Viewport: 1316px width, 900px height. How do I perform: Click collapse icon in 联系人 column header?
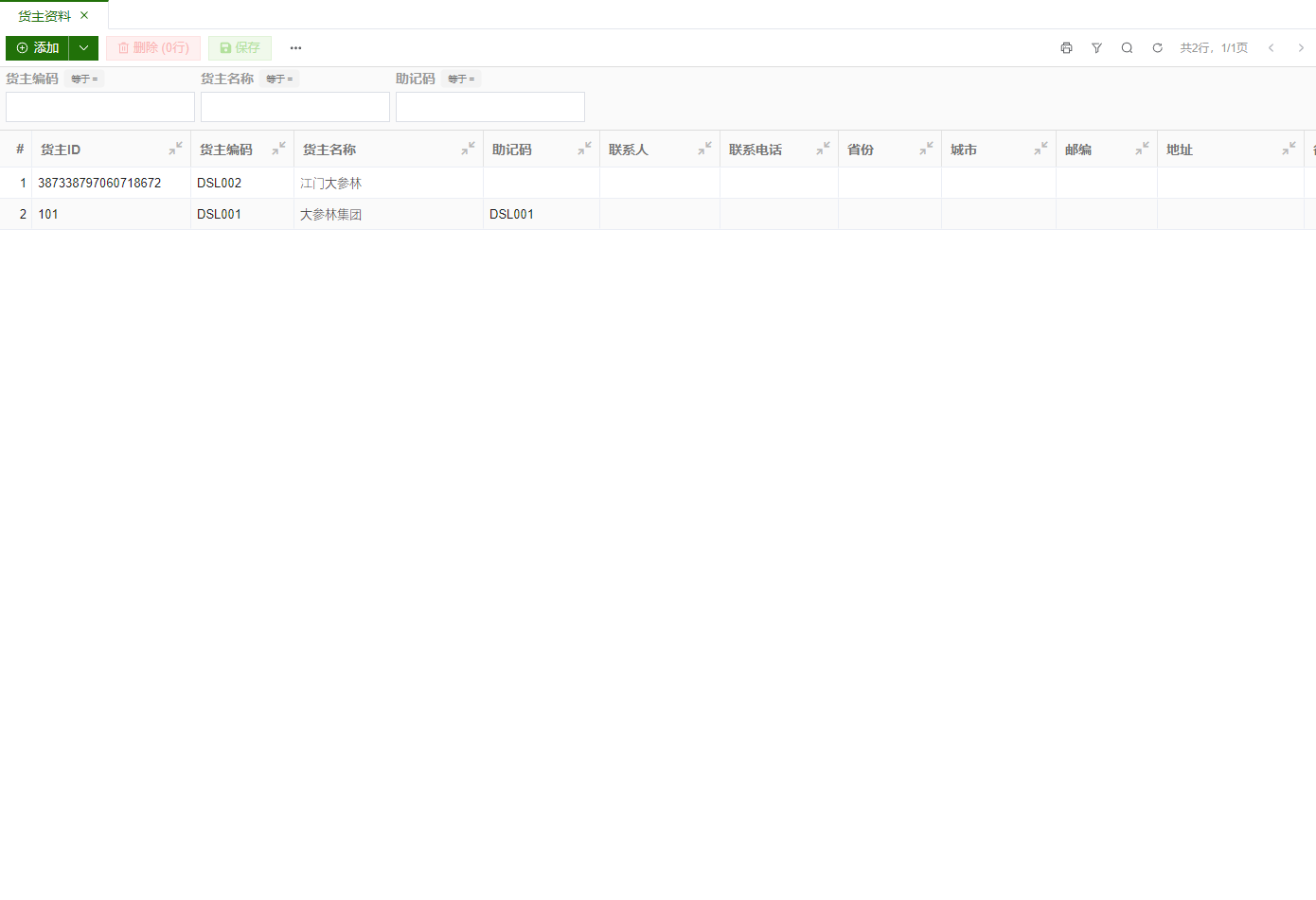pos(705,149)
